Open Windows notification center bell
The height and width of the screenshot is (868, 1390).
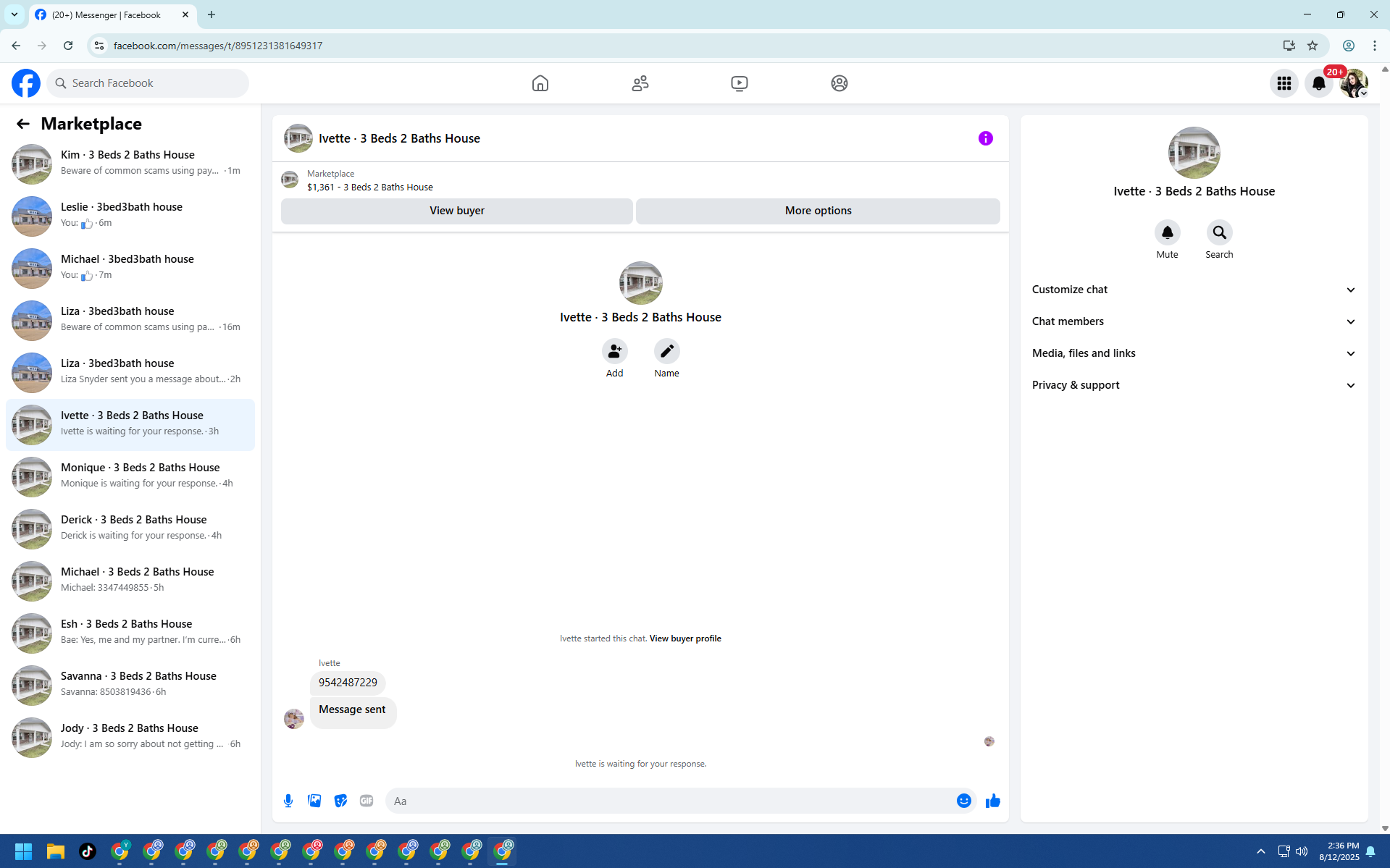[x=1371, y=851]
